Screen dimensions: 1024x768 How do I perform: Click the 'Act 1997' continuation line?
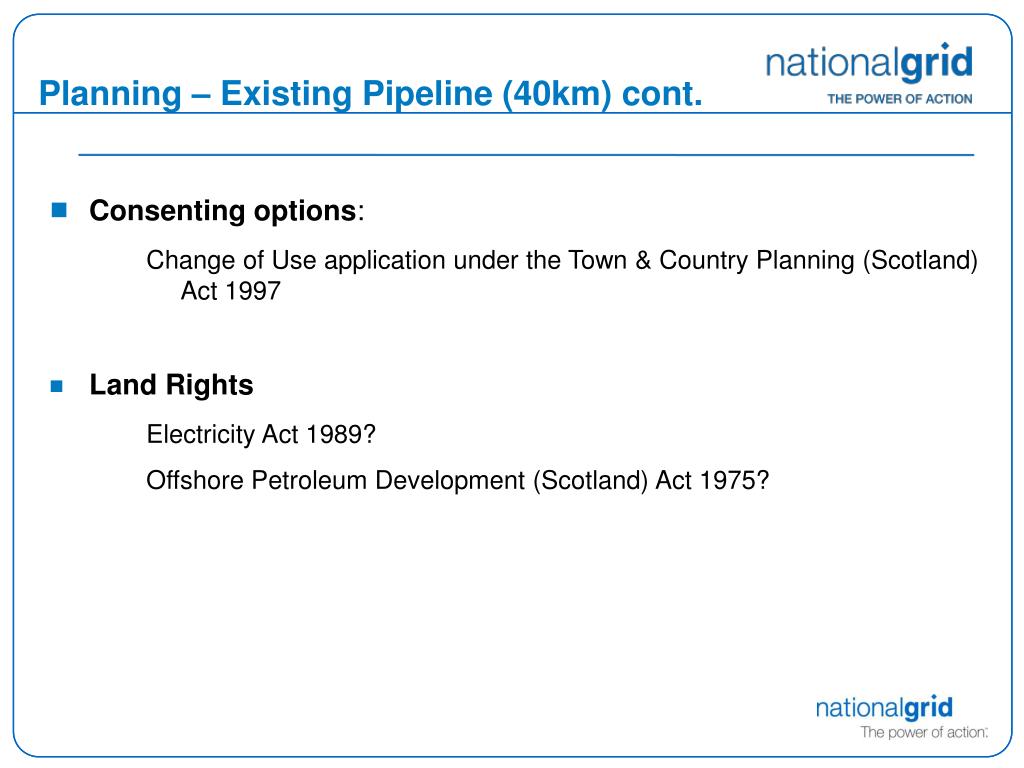[x=231, y=291]
